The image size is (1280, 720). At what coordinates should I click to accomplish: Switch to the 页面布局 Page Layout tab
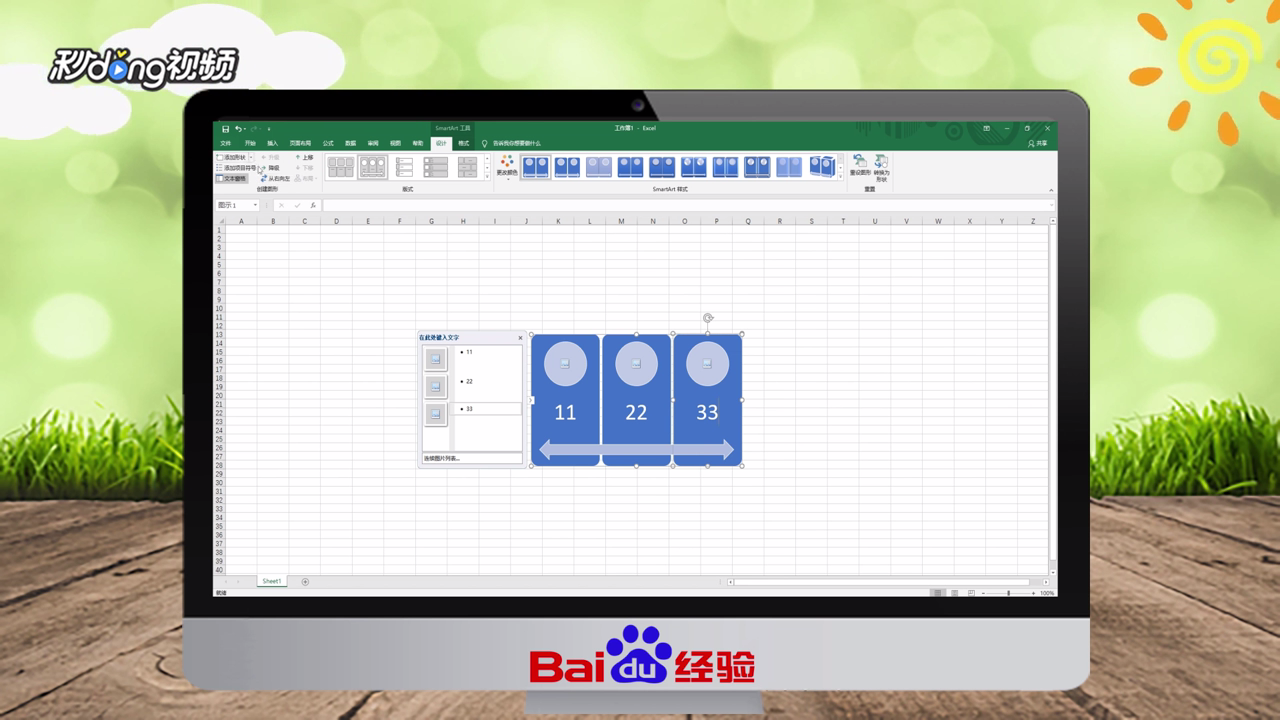[x=300, y=143]
